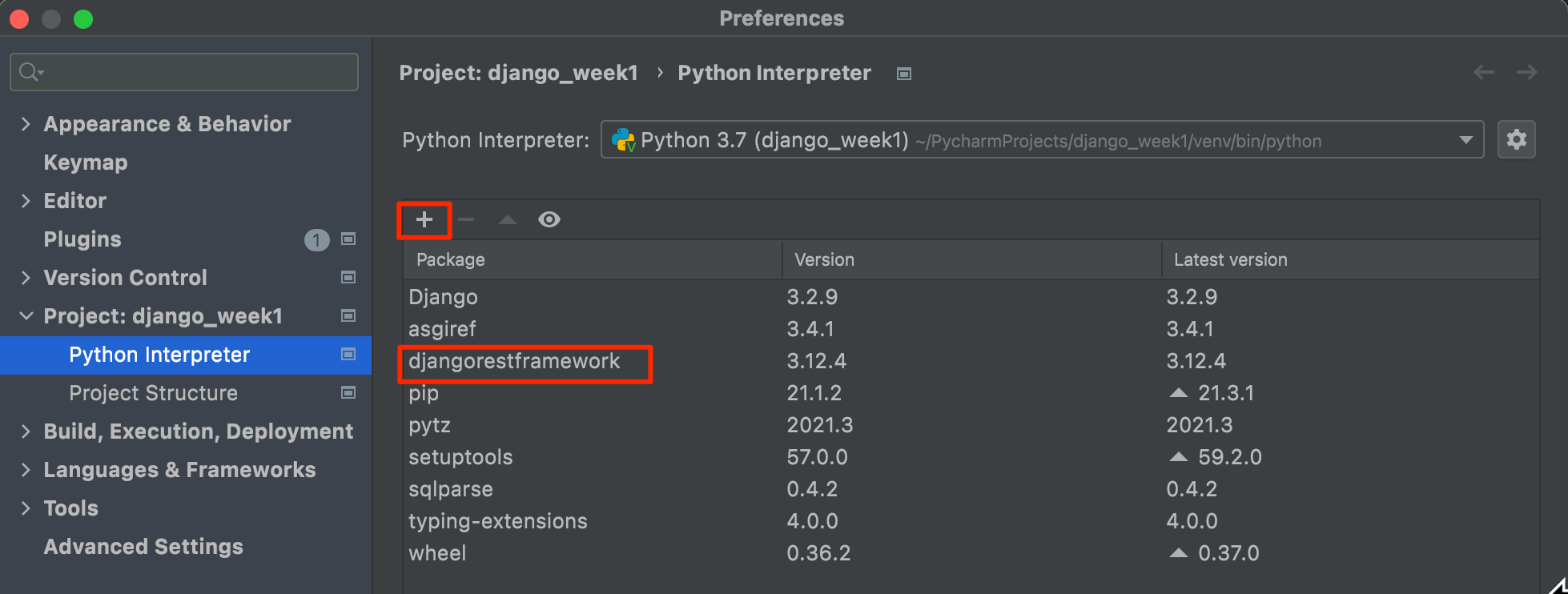Click project-level icon beside Python Interpreter heading
The height and width of the screenshot is (594, 1568).
coord(904,74)
